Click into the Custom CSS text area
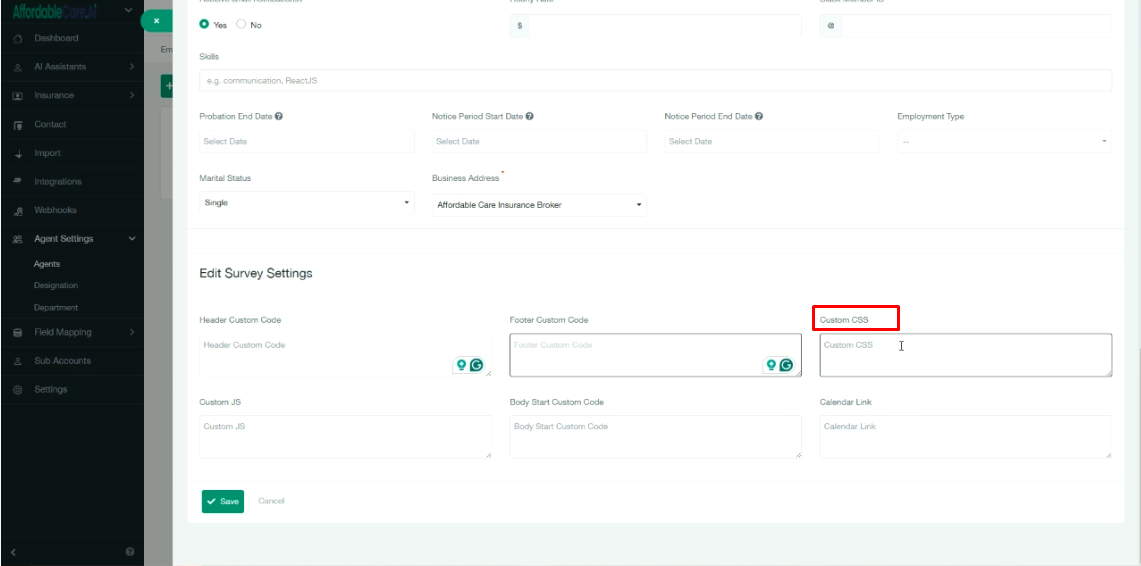1141x566 pixels. 964,356
